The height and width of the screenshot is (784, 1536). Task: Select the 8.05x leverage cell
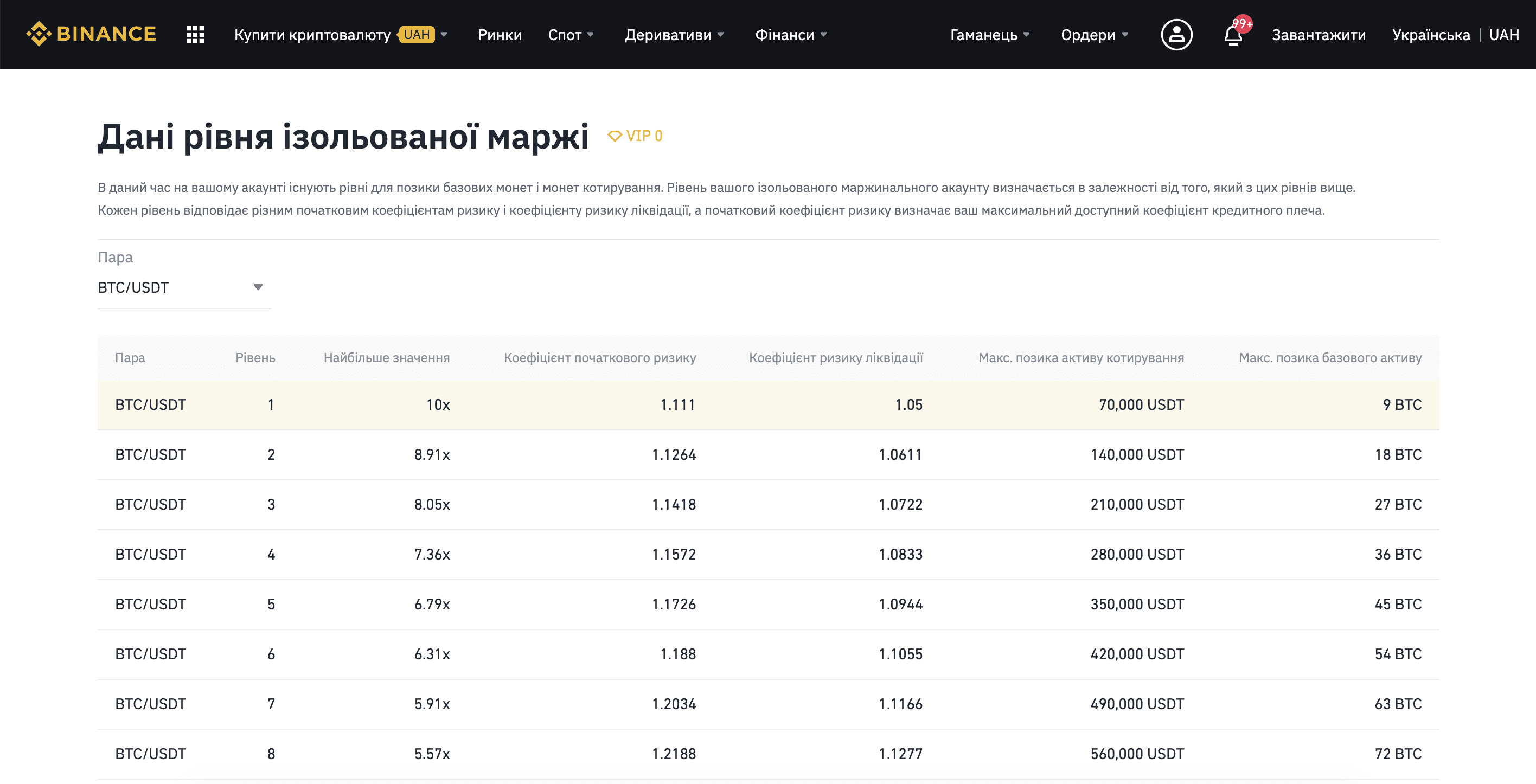click(432, 504)
